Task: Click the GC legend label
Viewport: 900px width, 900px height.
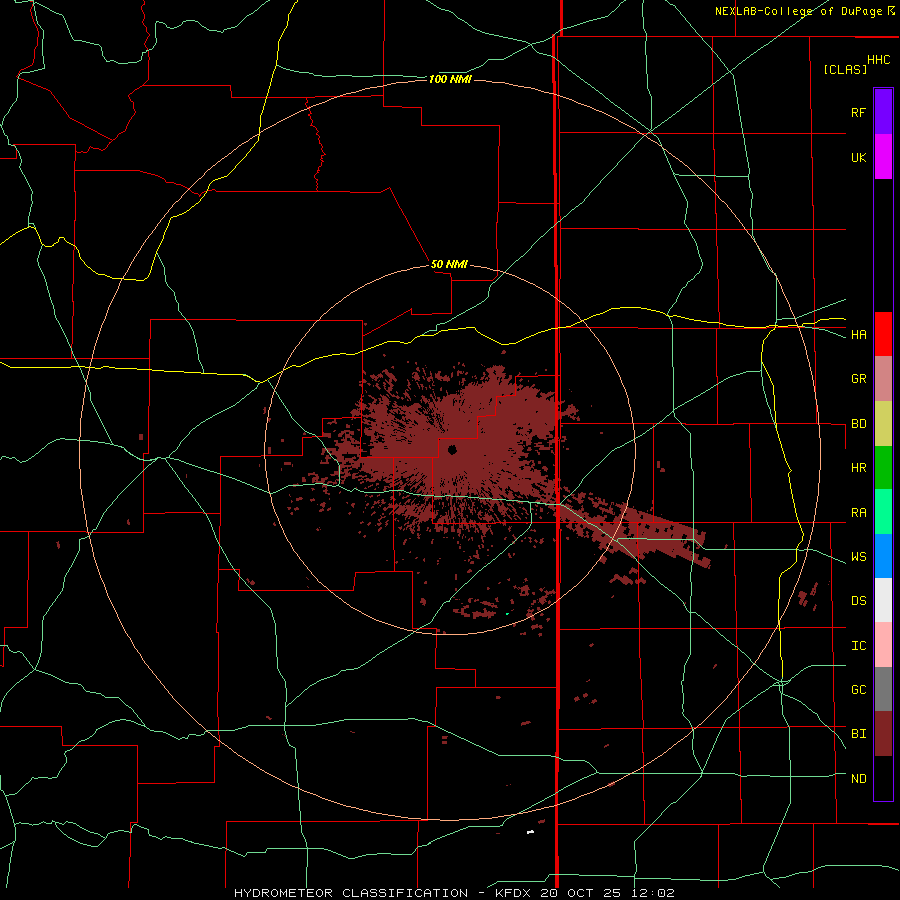Action: coord(858,690)
